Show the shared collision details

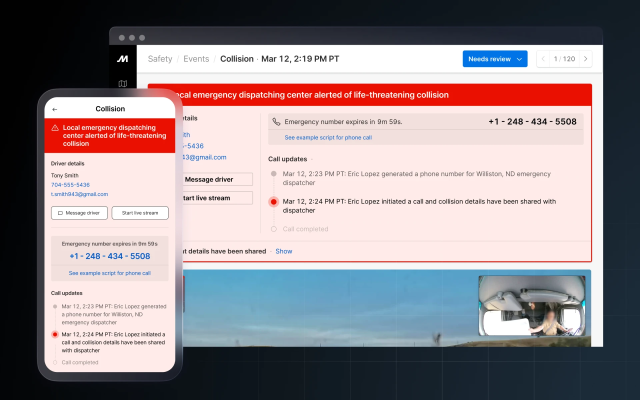tap(284, 251)
